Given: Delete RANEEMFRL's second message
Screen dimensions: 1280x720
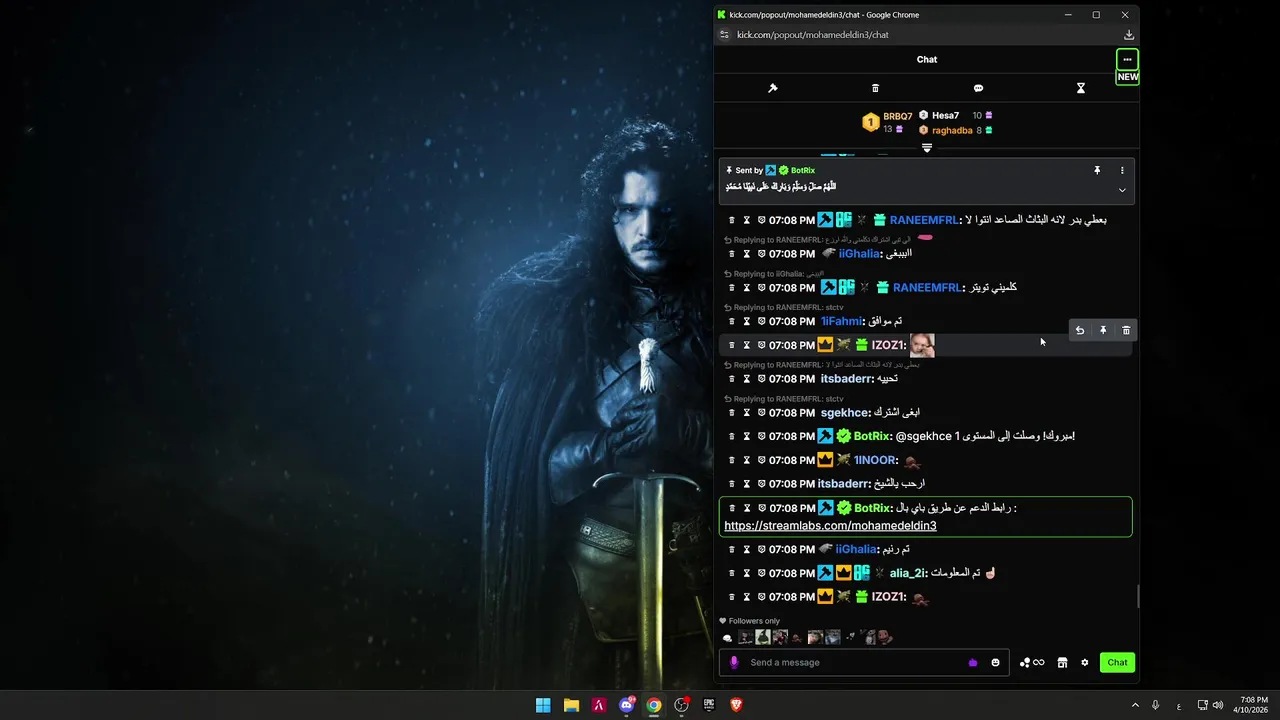Looking at the screenshot, I should 732,288.
